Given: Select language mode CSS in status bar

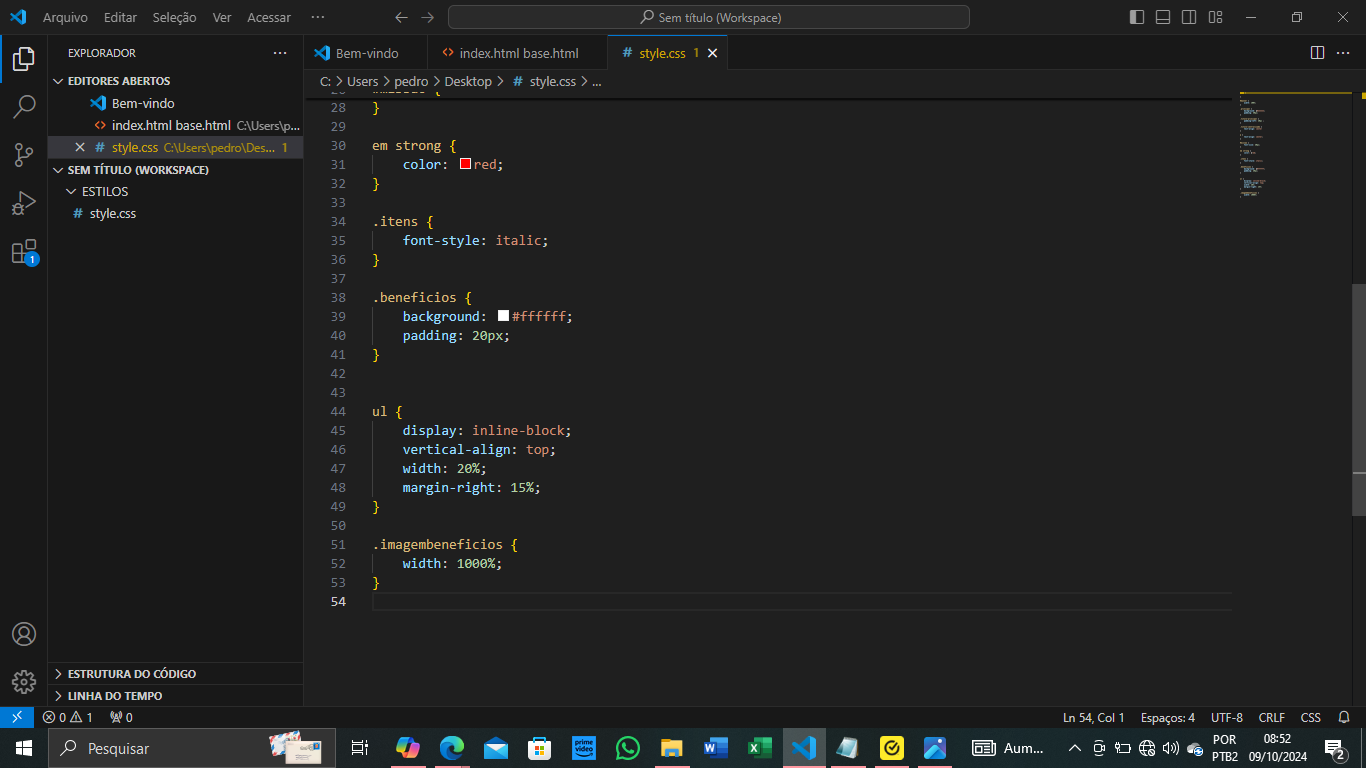Looking at the screenshot, I should click(1311, 717).
